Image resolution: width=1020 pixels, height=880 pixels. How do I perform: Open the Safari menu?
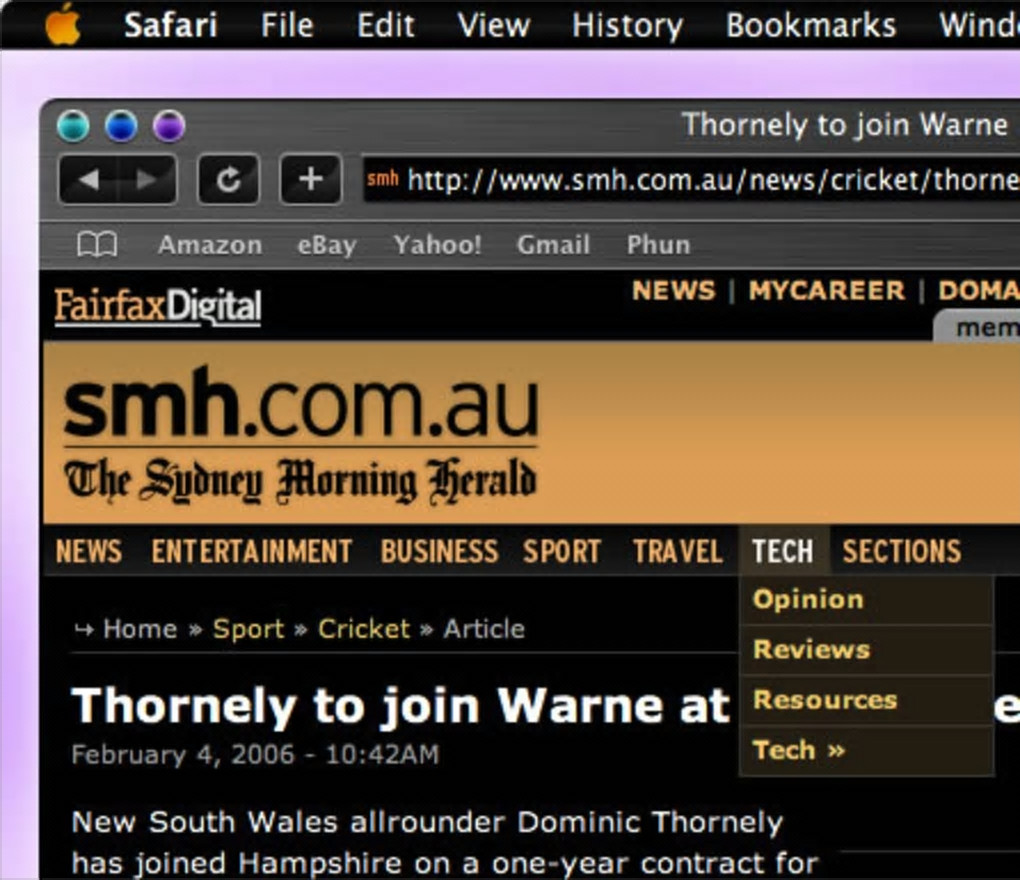pyautogui.click(x=170, y=25)
